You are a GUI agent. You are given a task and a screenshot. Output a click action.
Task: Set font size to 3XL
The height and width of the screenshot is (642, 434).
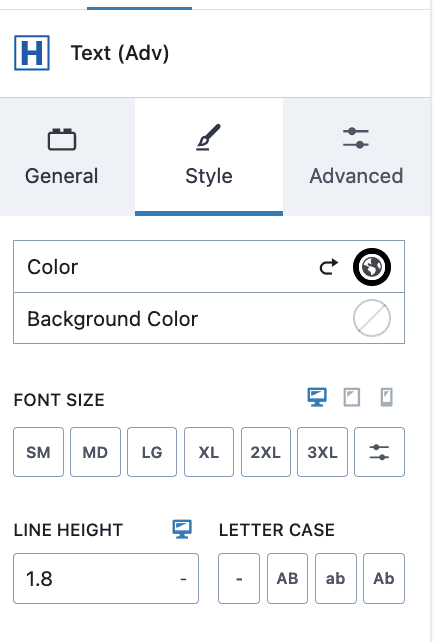(x=322, y=452)
